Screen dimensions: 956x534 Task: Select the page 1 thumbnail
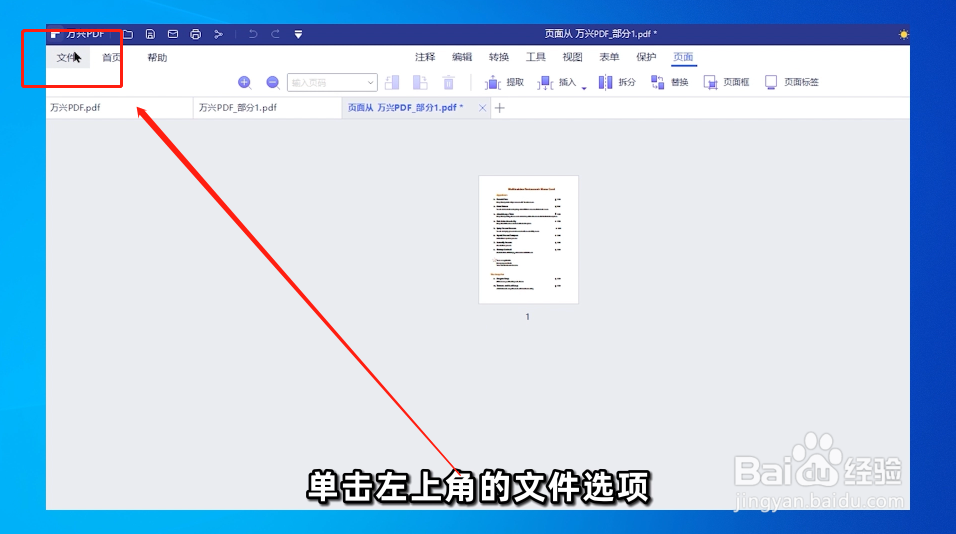(529, 240)
